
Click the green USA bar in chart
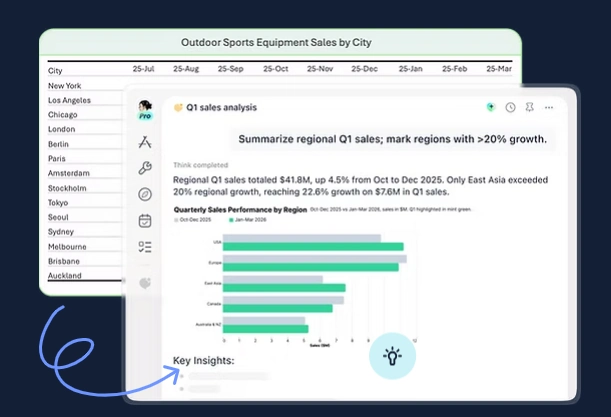pos(313,247)
